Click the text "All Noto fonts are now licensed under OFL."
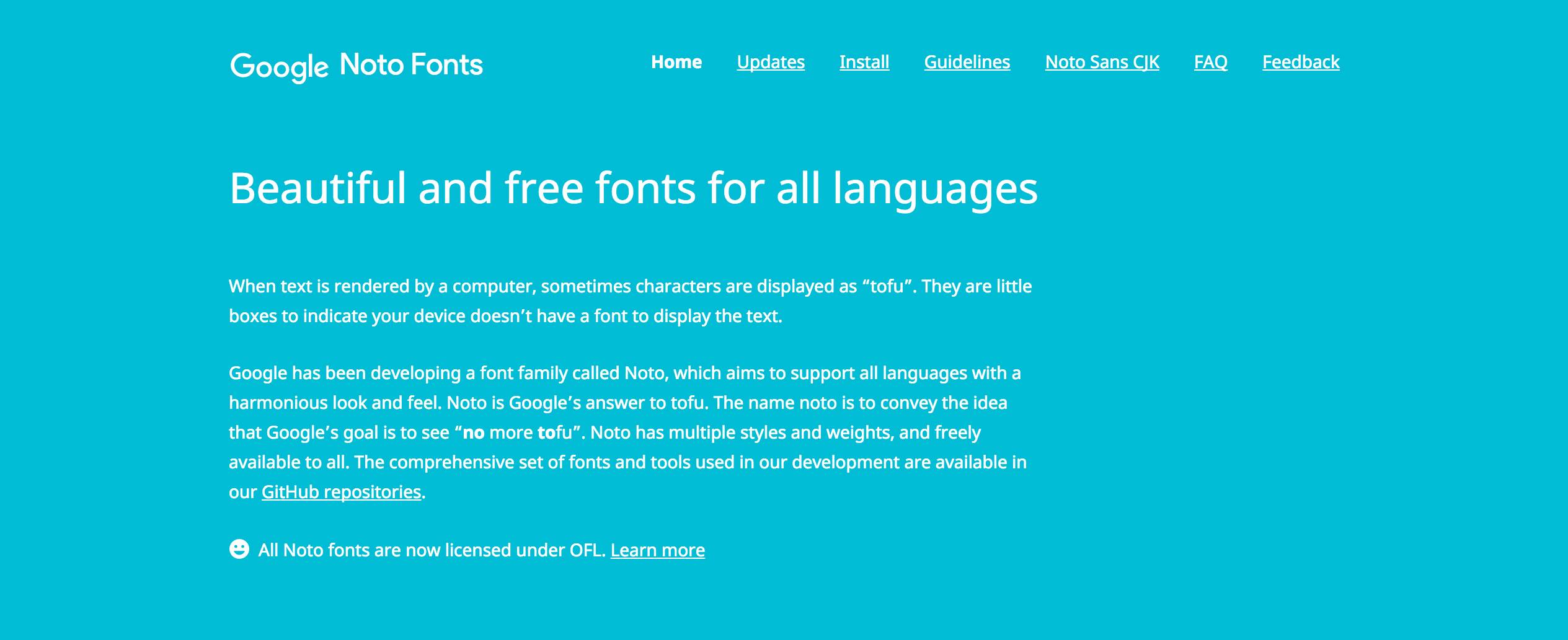1568x640 pixels. pos(432,550)
